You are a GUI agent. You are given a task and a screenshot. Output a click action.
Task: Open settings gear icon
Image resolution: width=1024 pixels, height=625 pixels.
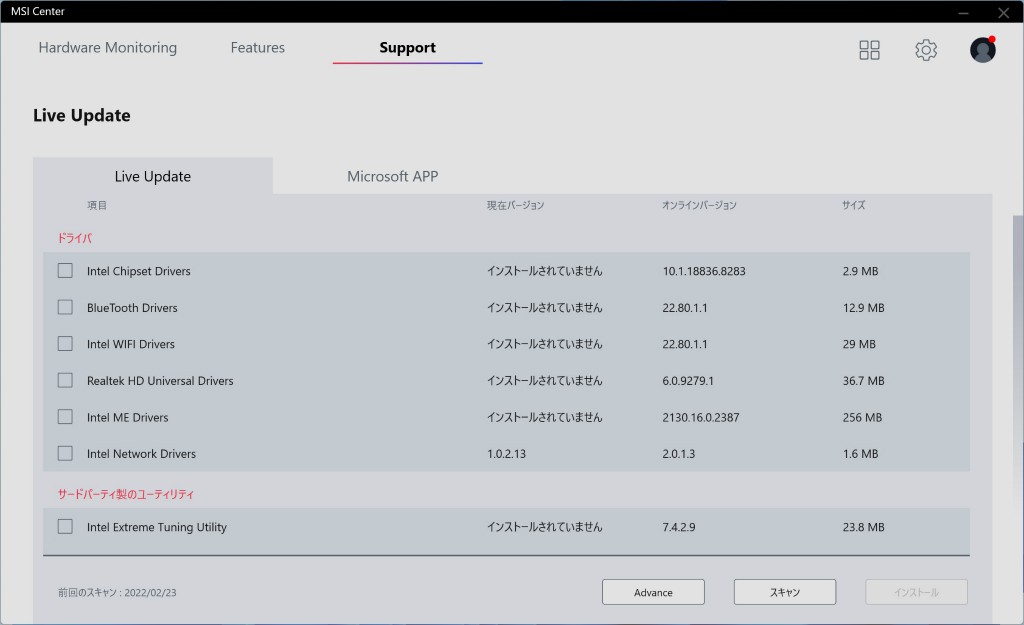tap(925, 50)
